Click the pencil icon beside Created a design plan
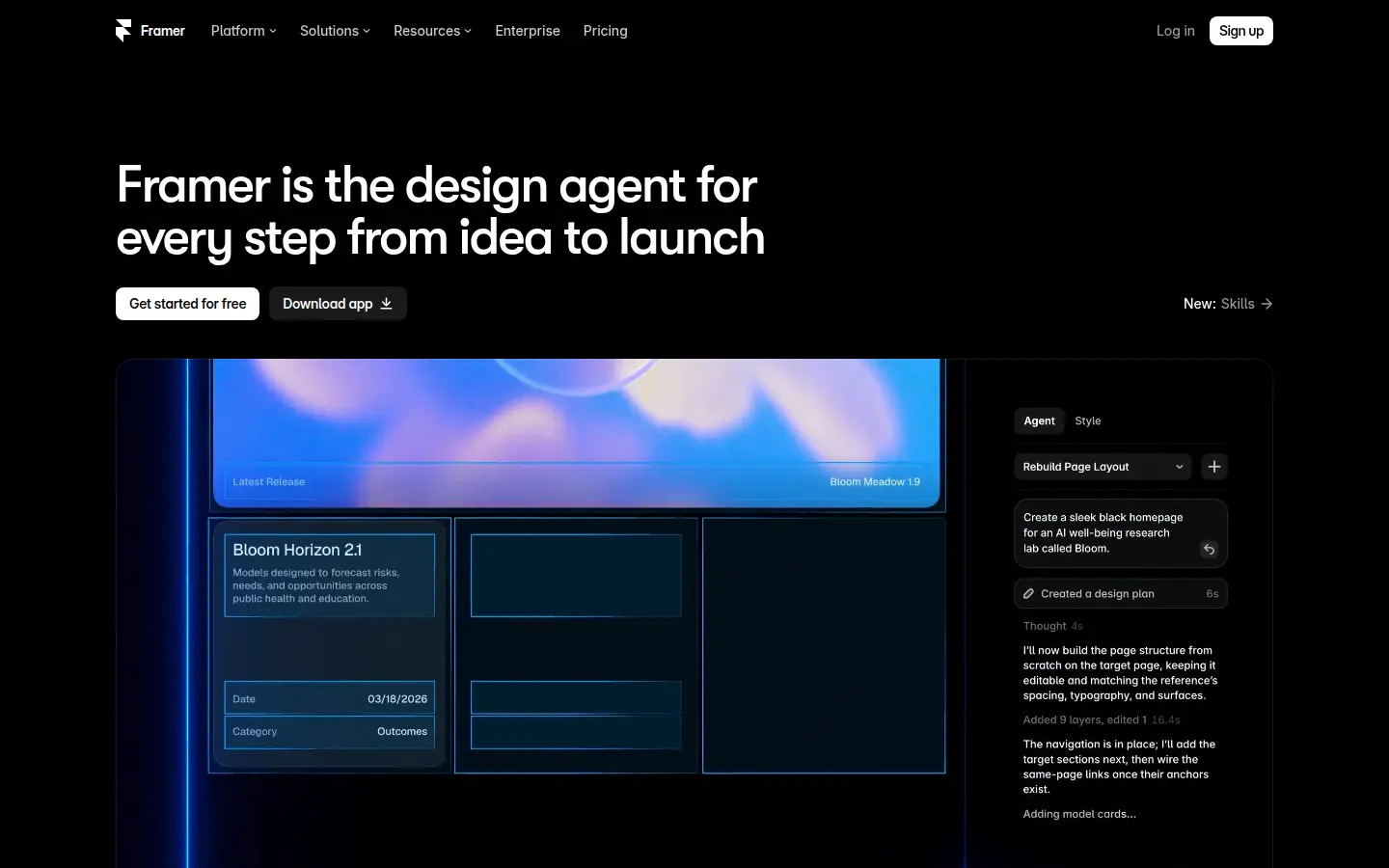The image size is (1389, 868). pos(1028,594)
